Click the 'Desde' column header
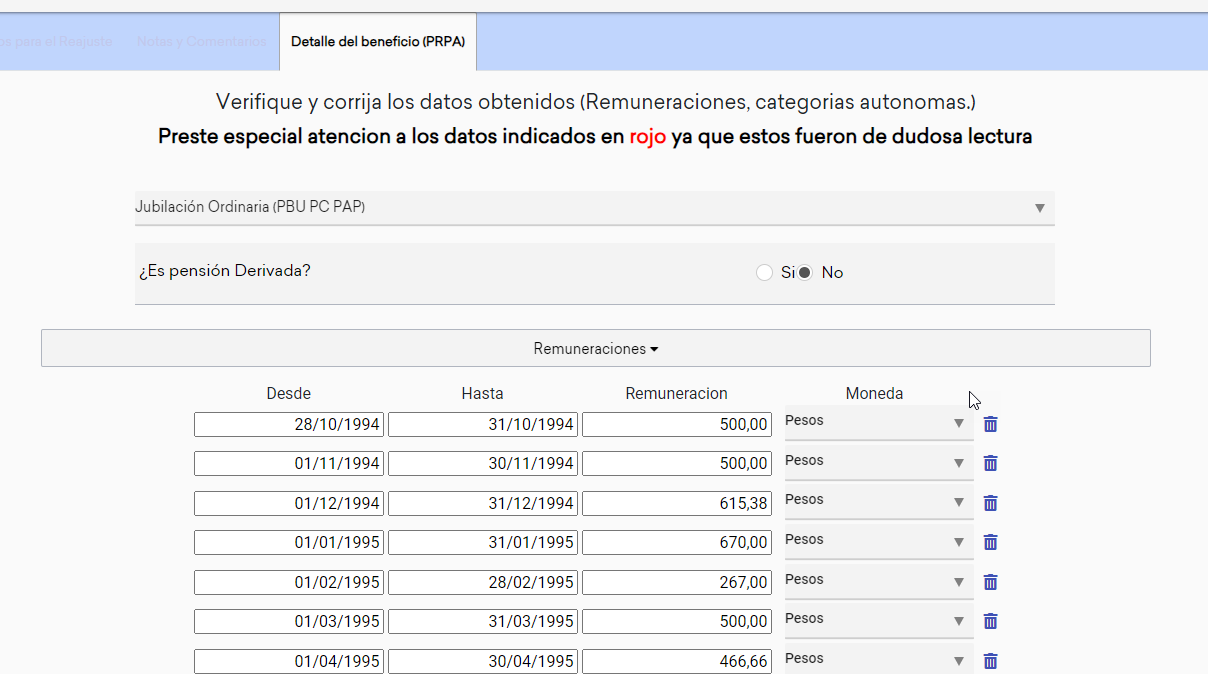 [289, 394]
